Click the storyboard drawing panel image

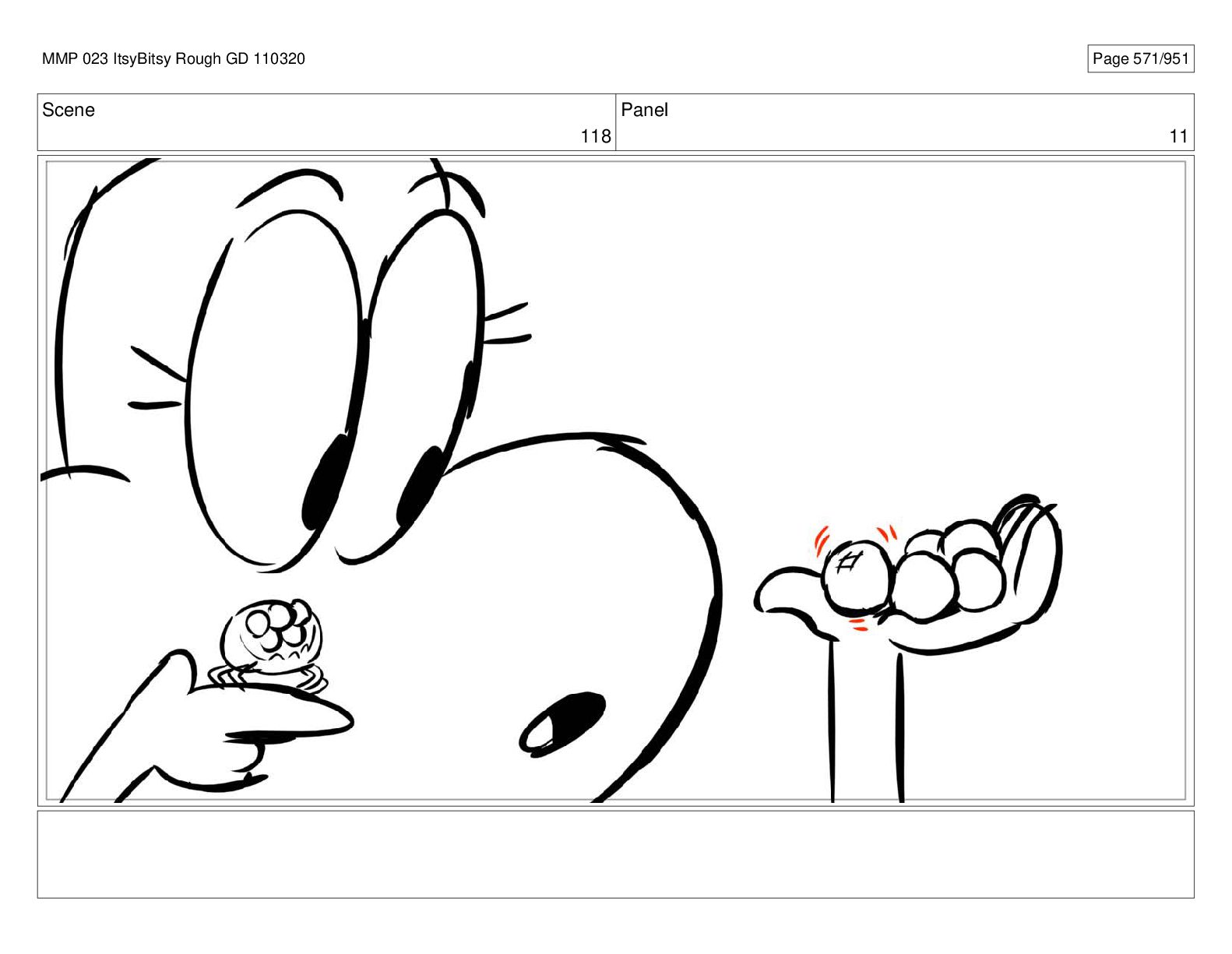[x=615, y=481]
